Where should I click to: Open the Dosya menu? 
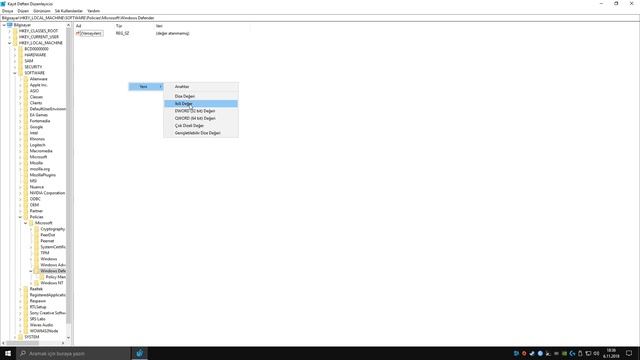pyautogui.click(x=7, y=11)
